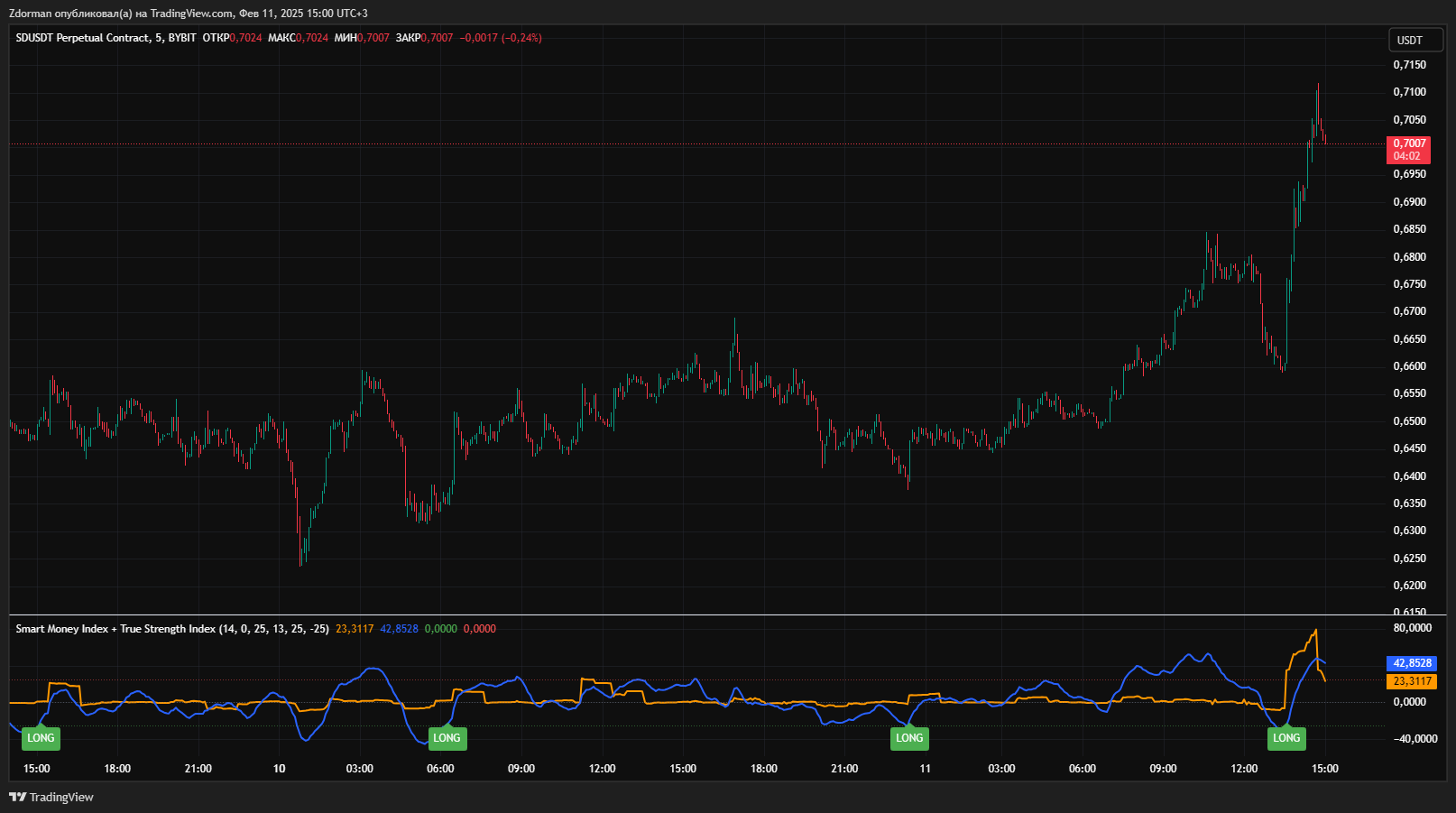Image resolution: width=1456 pixels, height=813 pixels.
Task: Click the МАКС high value in the legend
Action: click(312, 38)
